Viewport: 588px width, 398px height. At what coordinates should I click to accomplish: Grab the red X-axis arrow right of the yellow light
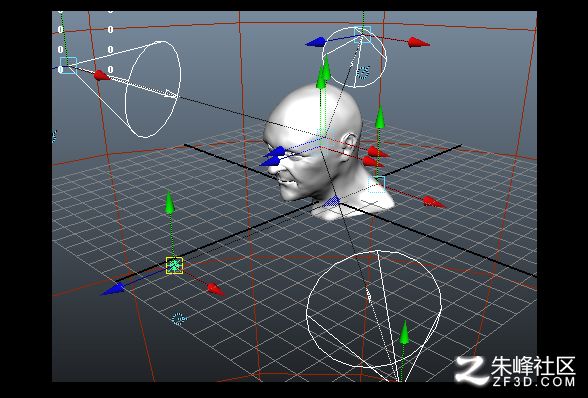click(x=216, y=289)
